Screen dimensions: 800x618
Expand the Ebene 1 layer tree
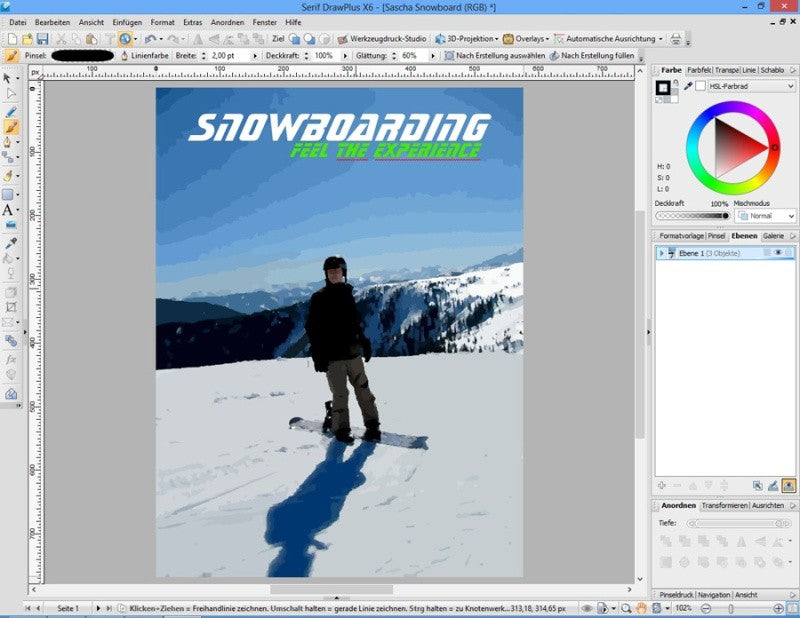[662, 253]
